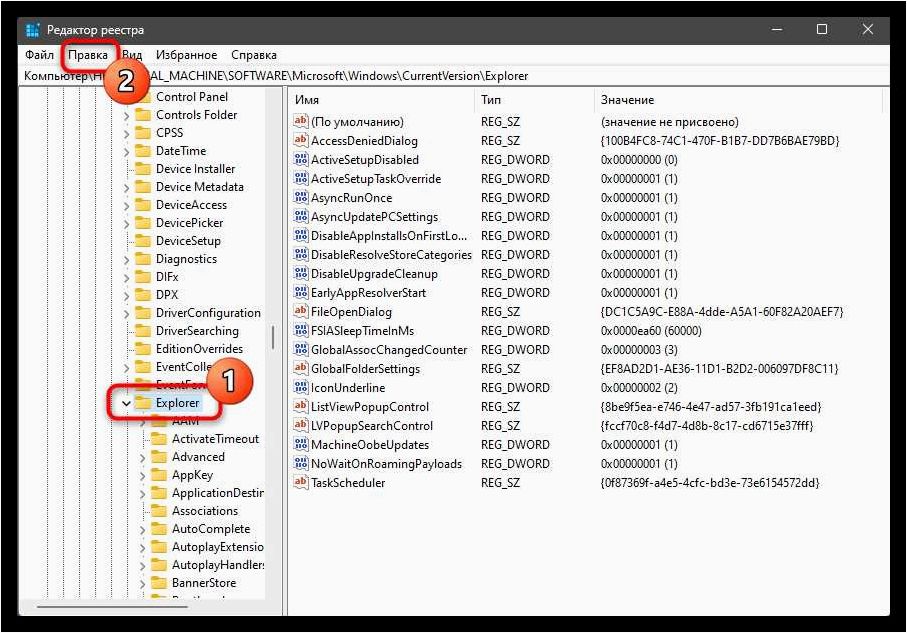
Task: Expand the DriverConfiguration key
Action: pos(127,313)
